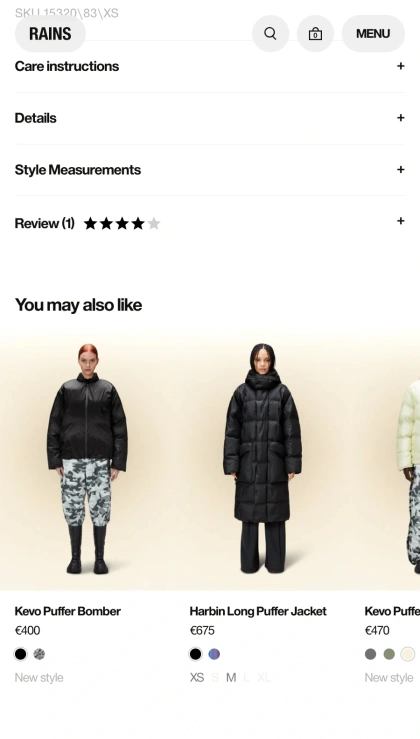Screen dimensions: 420x739
Task: Open the search icon in header
Action: pyautogui.click(x=270, y=33)
